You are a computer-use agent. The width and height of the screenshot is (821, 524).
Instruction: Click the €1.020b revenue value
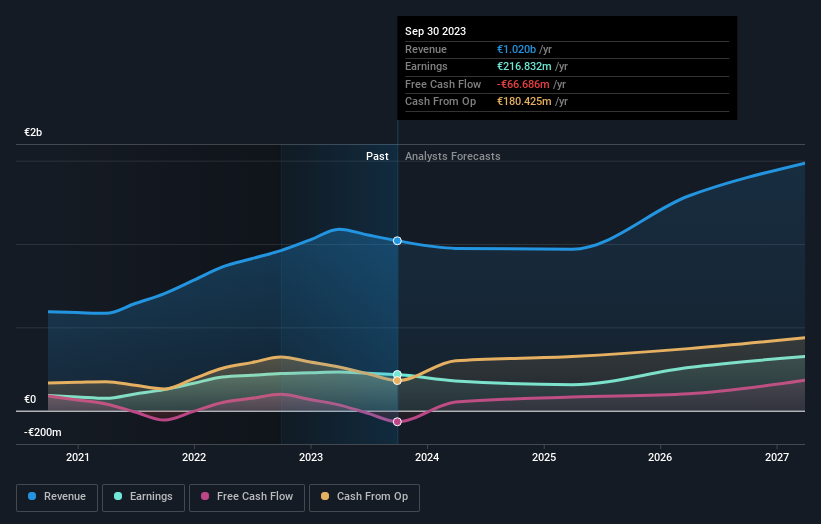(516, 49)
